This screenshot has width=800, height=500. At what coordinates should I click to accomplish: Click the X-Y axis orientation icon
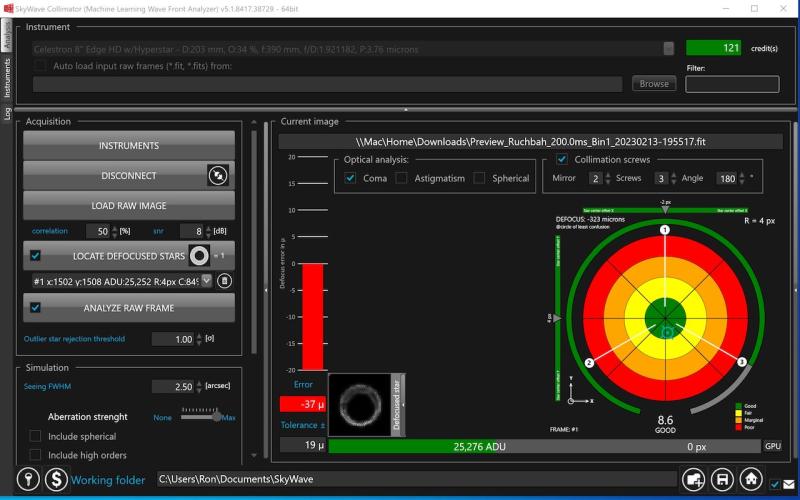click(581, 390)
